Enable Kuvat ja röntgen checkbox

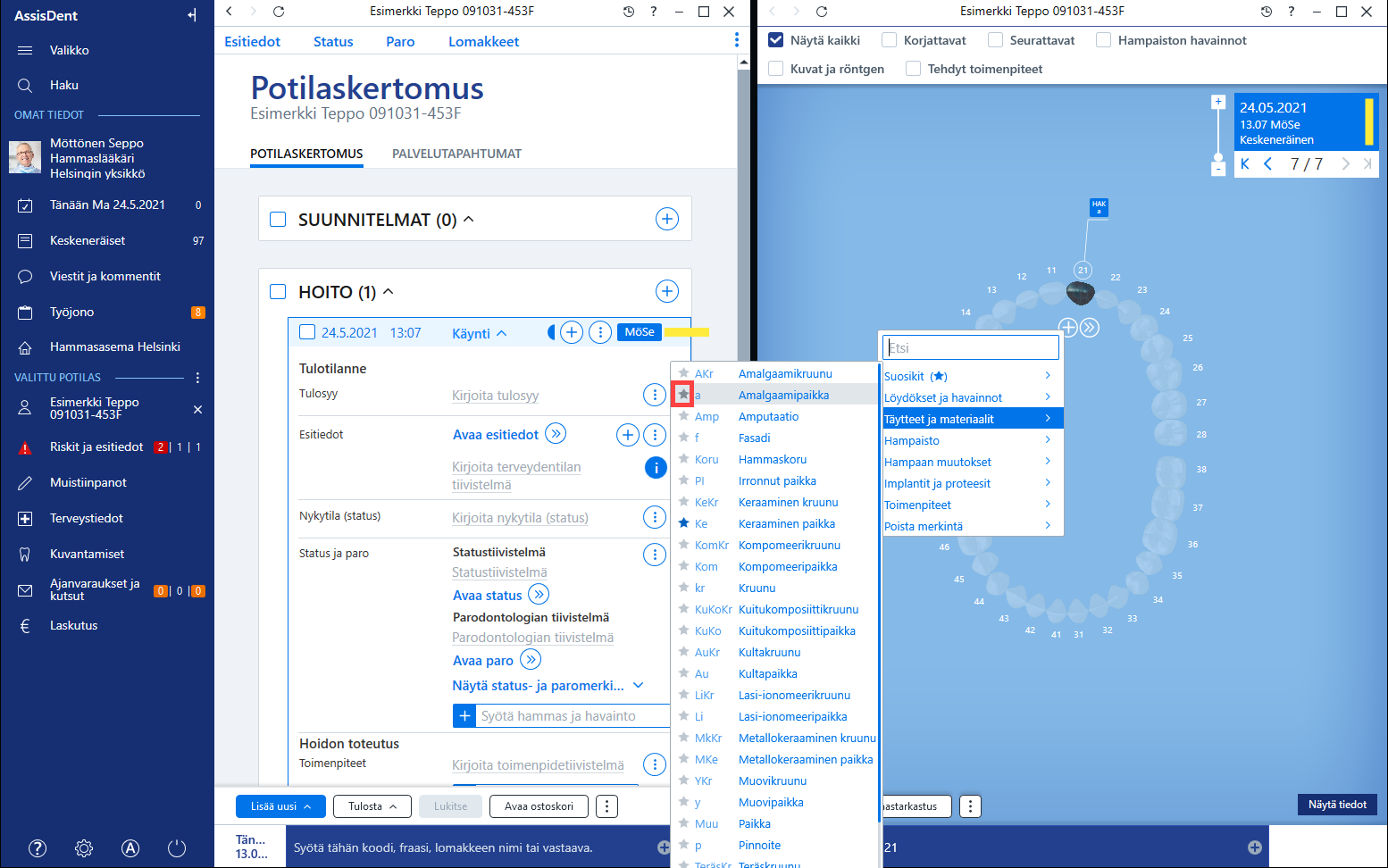pyautogui.click(x=776, y=69)
